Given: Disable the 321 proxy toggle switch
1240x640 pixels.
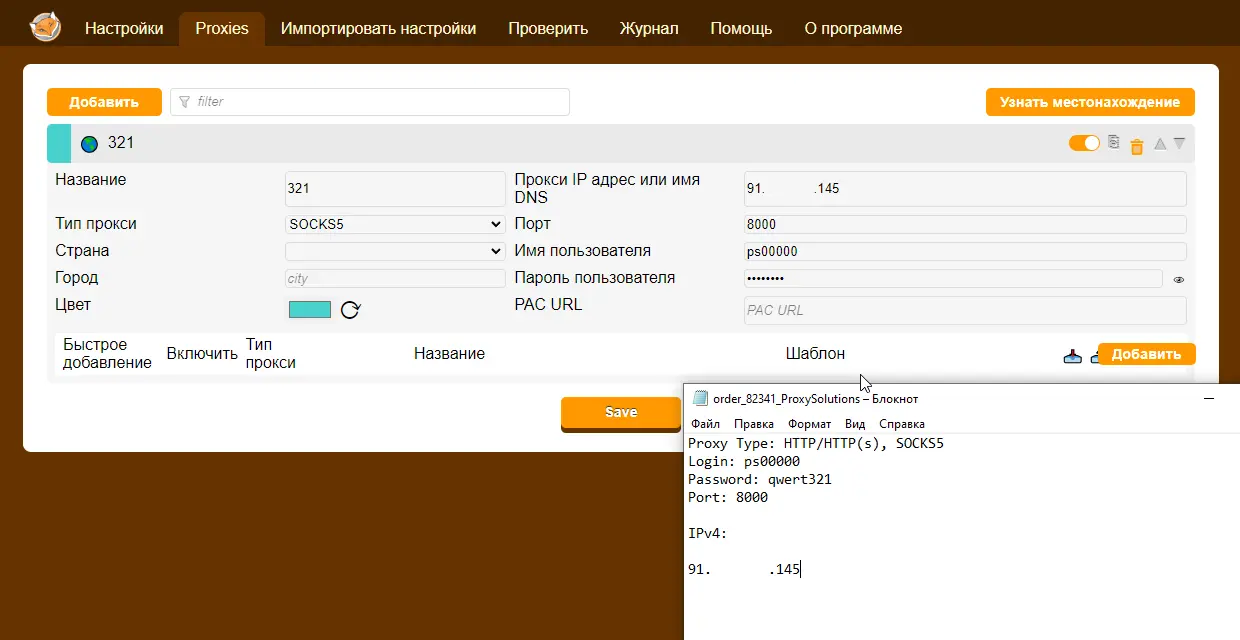Looking at the screenshot, I should pyautogui.click(x=1084, y=142).
